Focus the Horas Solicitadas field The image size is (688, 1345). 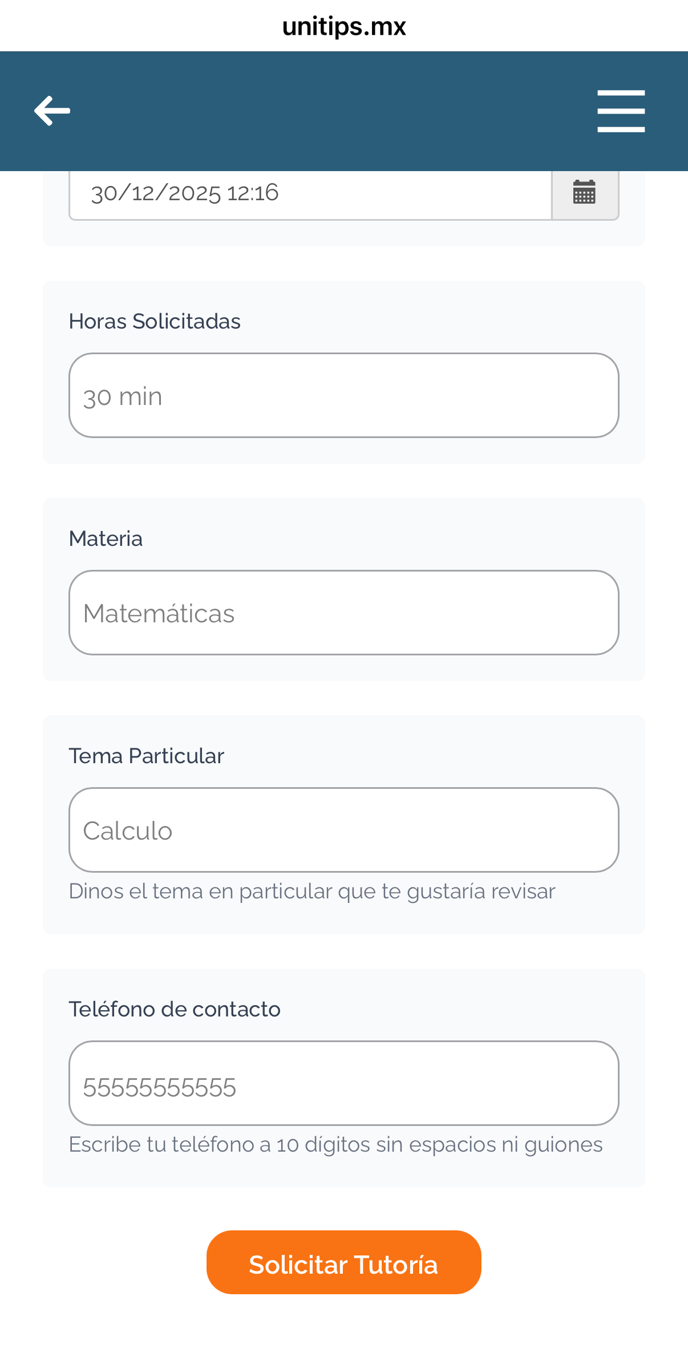coord(343,396)
